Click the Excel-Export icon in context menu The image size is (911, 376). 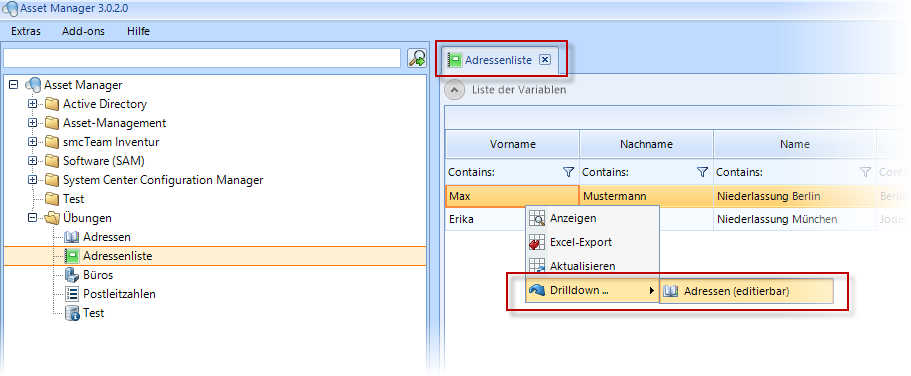coord(537,242)
